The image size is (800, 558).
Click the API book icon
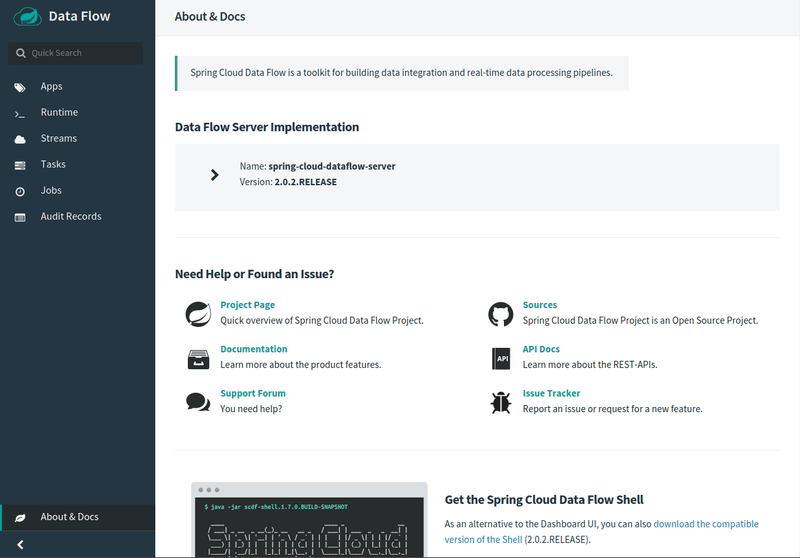click(x=501, y=359)
